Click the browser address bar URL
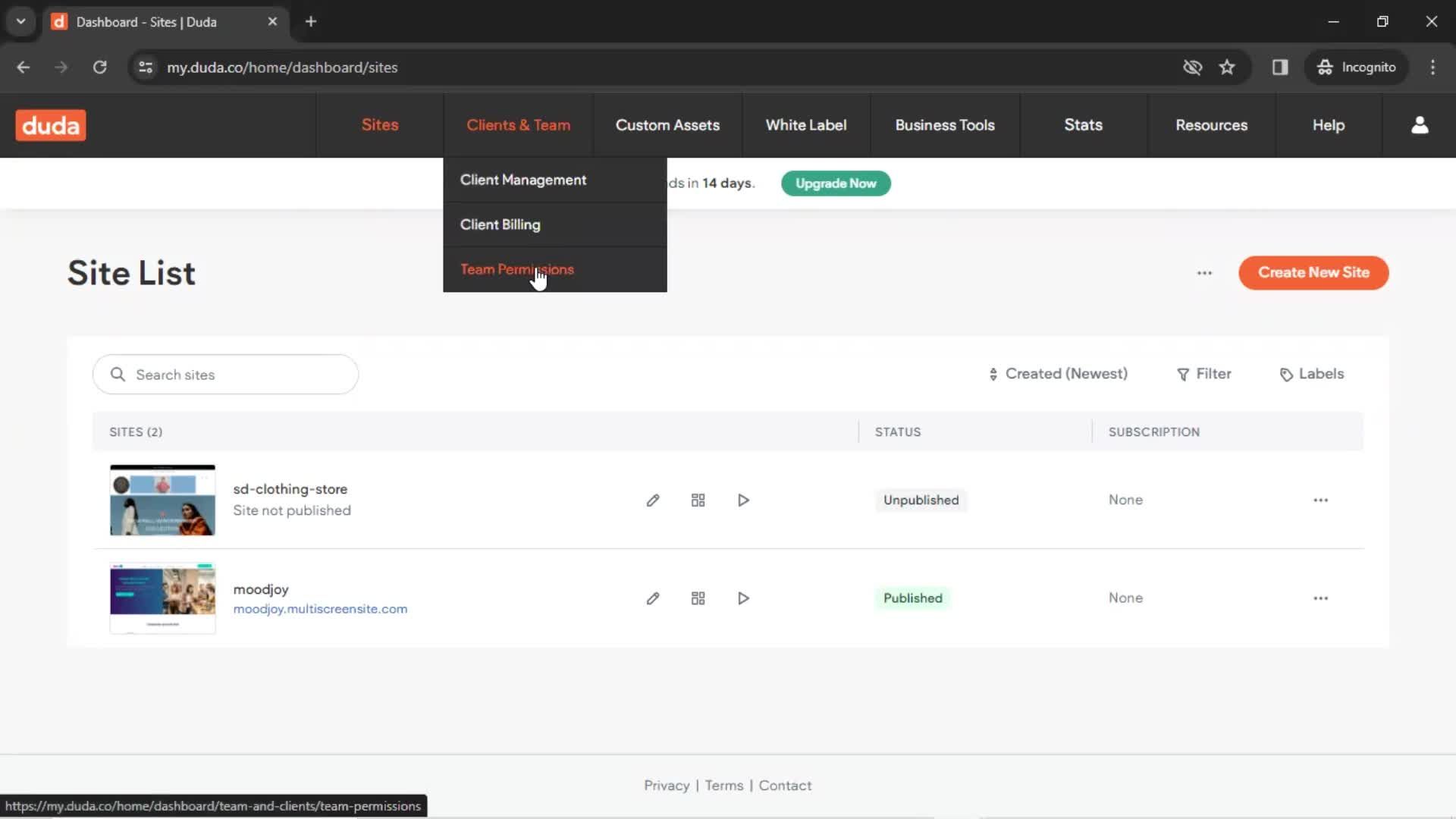Screen dimensions: 1456x819 coord(282,67)
